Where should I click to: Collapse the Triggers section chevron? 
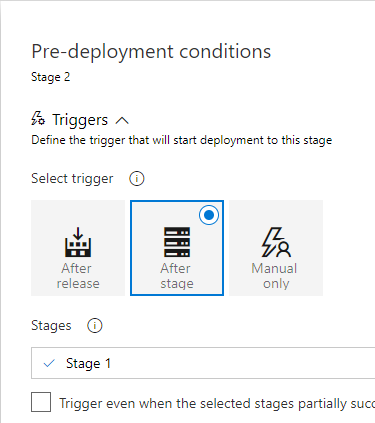coord(122,120)
